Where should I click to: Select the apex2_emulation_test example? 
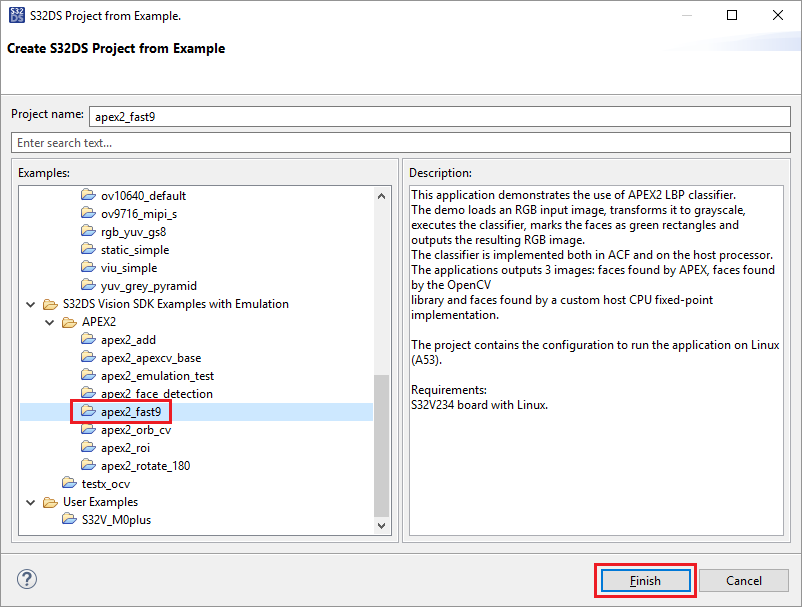pos(157,376)
